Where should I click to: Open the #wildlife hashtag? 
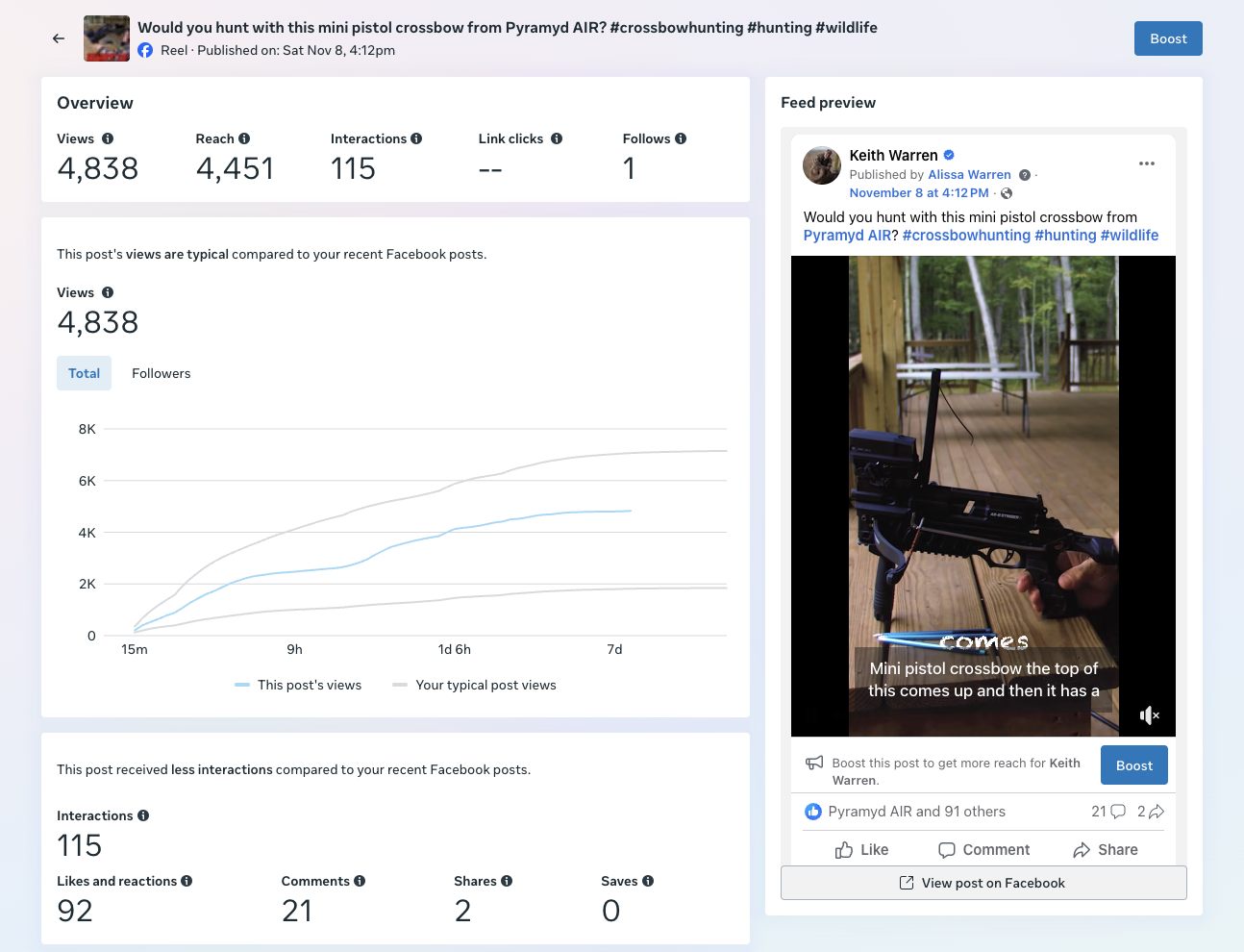pyautogui.click(x=1130, y=235)
